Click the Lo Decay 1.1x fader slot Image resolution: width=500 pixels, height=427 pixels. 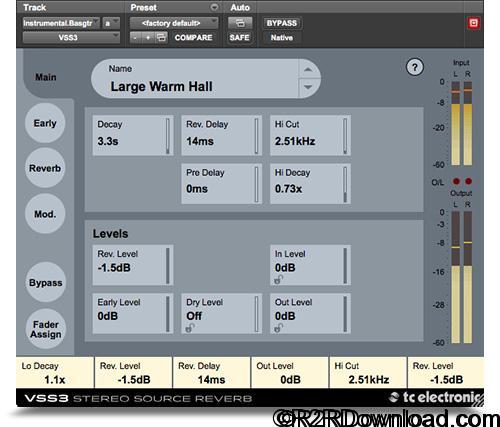point(55,372)
